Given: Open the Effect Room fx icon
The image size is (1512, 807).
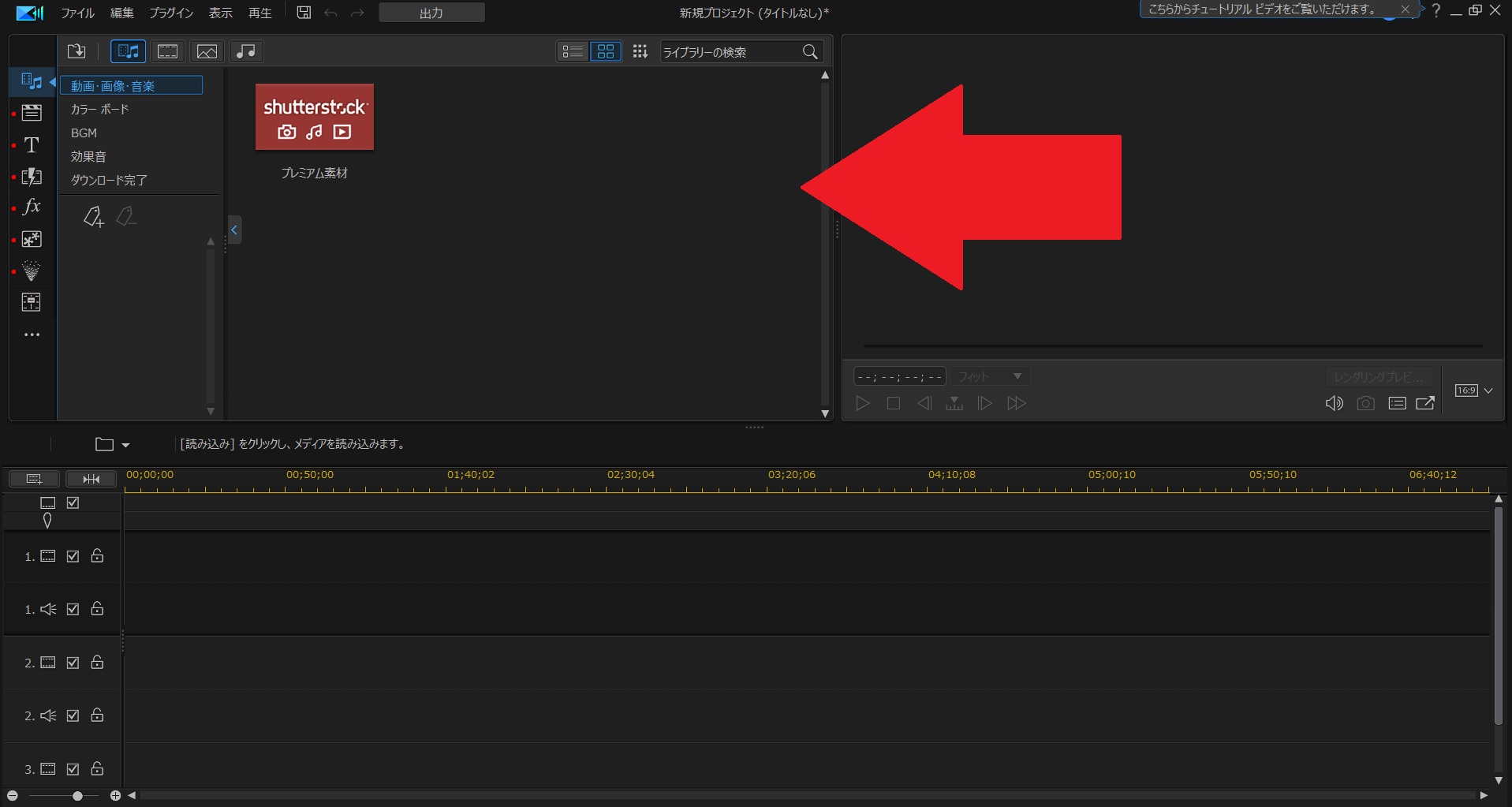Looking at the screenshot, I should click(32, 207).
